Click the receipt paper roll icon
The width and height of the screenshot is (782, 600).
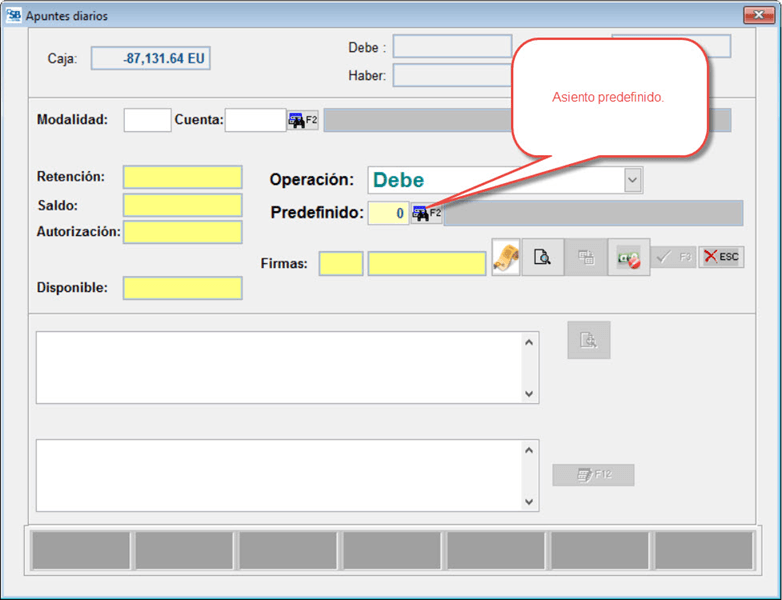[x=506, y=257]
